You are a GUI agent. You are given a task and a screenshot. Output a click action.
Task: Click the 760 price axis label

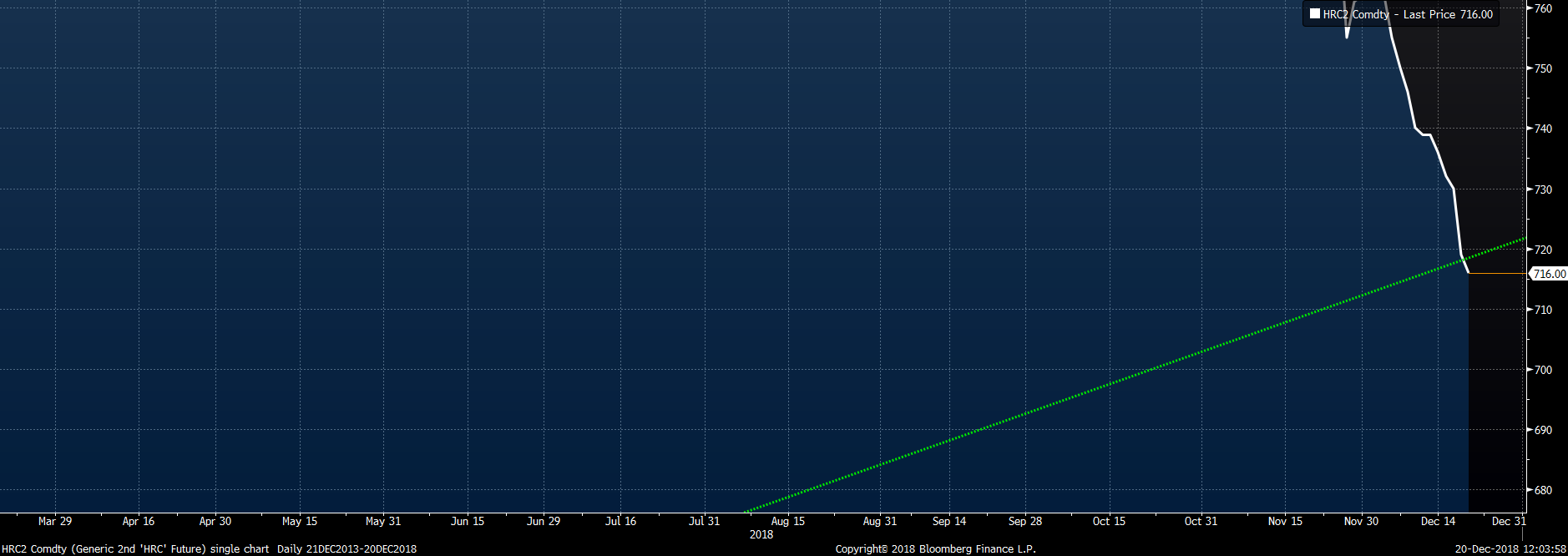point(1543,8)
